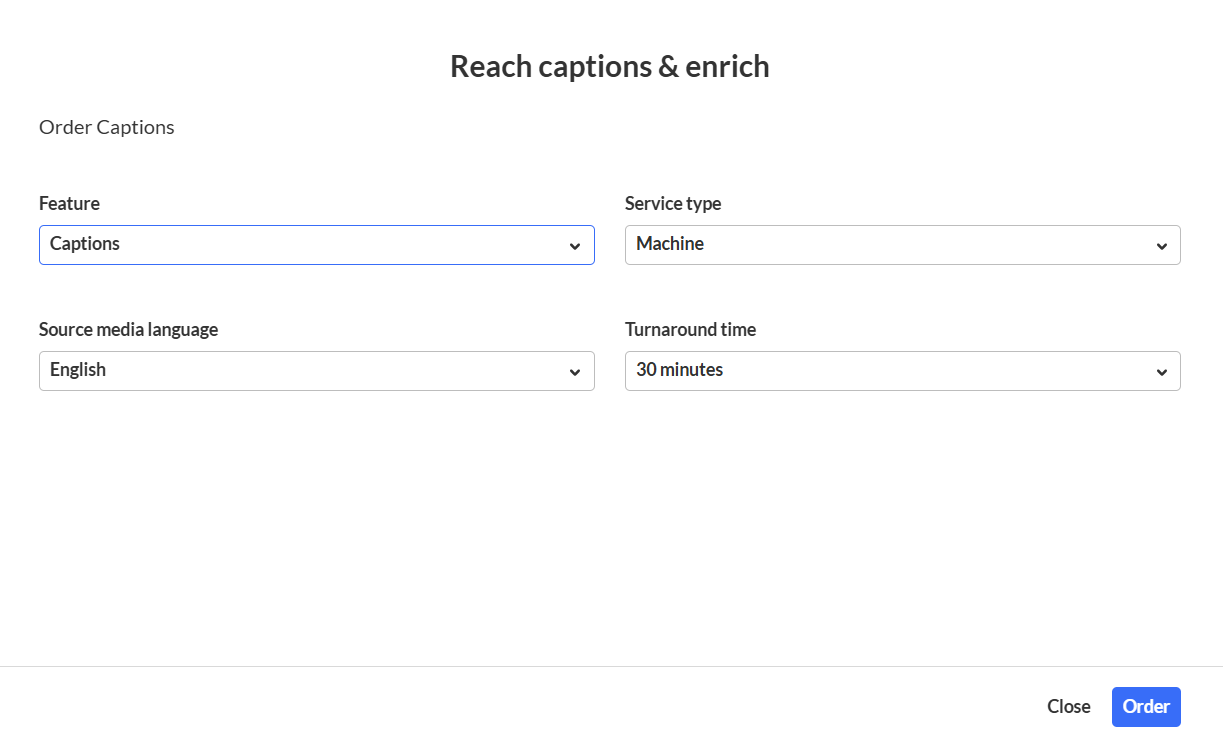The image size is (1223, 742).
Task: Click the 'Order Captions' subheading
Action: coord(107,127)
